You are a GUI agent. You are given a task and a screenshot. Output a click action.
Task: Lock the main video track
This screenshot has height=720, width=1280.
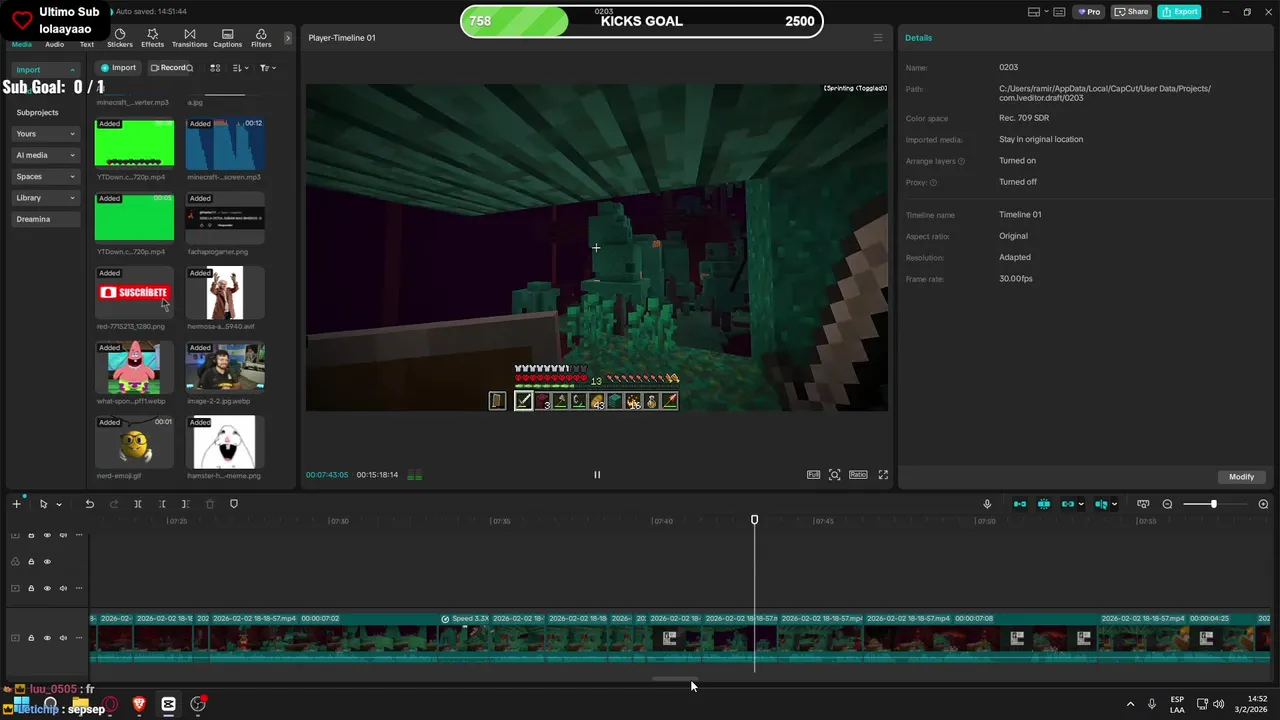31,637
